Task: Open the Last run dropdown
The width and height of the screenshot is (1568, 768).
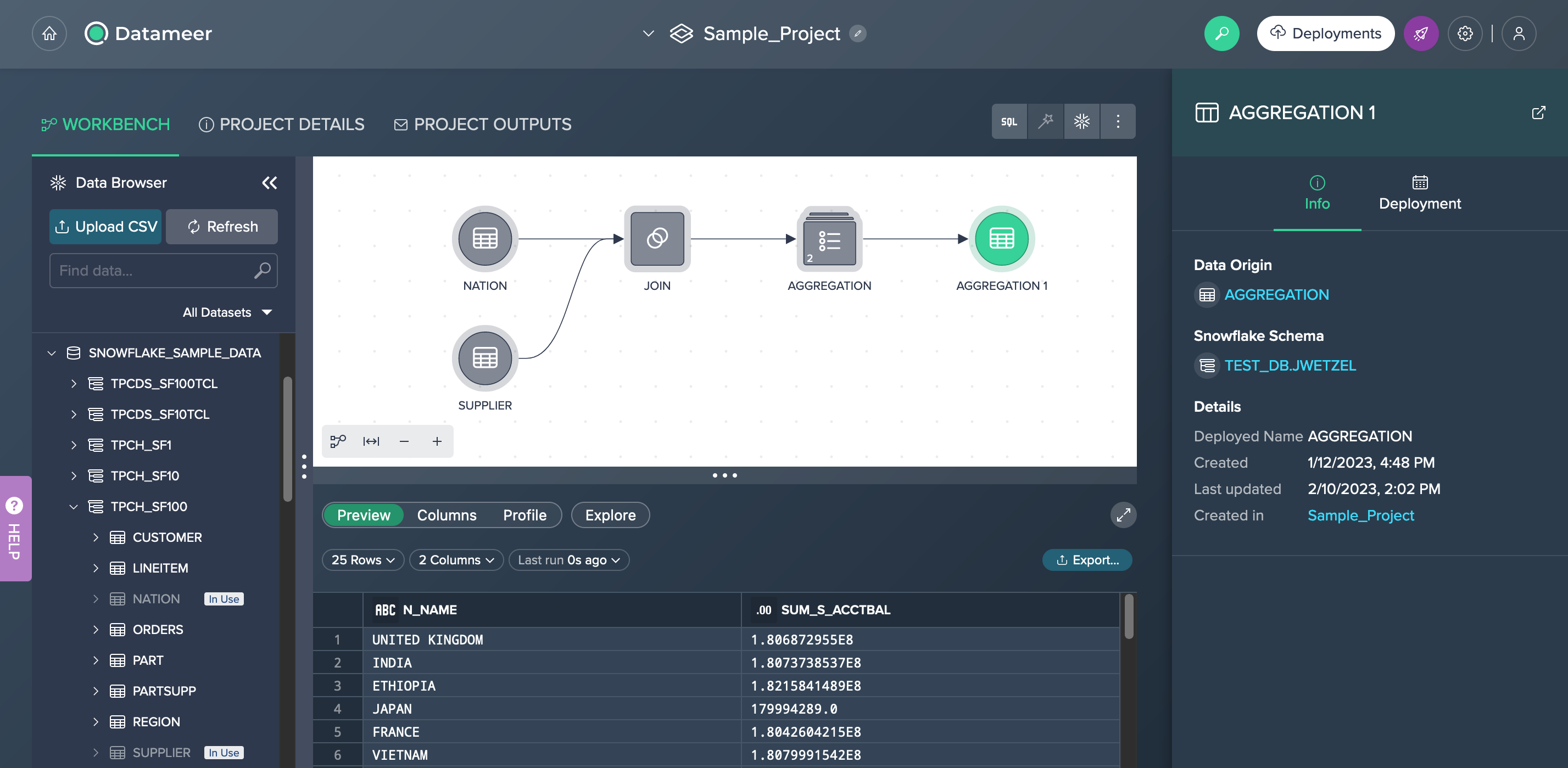Action: (x=568, y=560)
